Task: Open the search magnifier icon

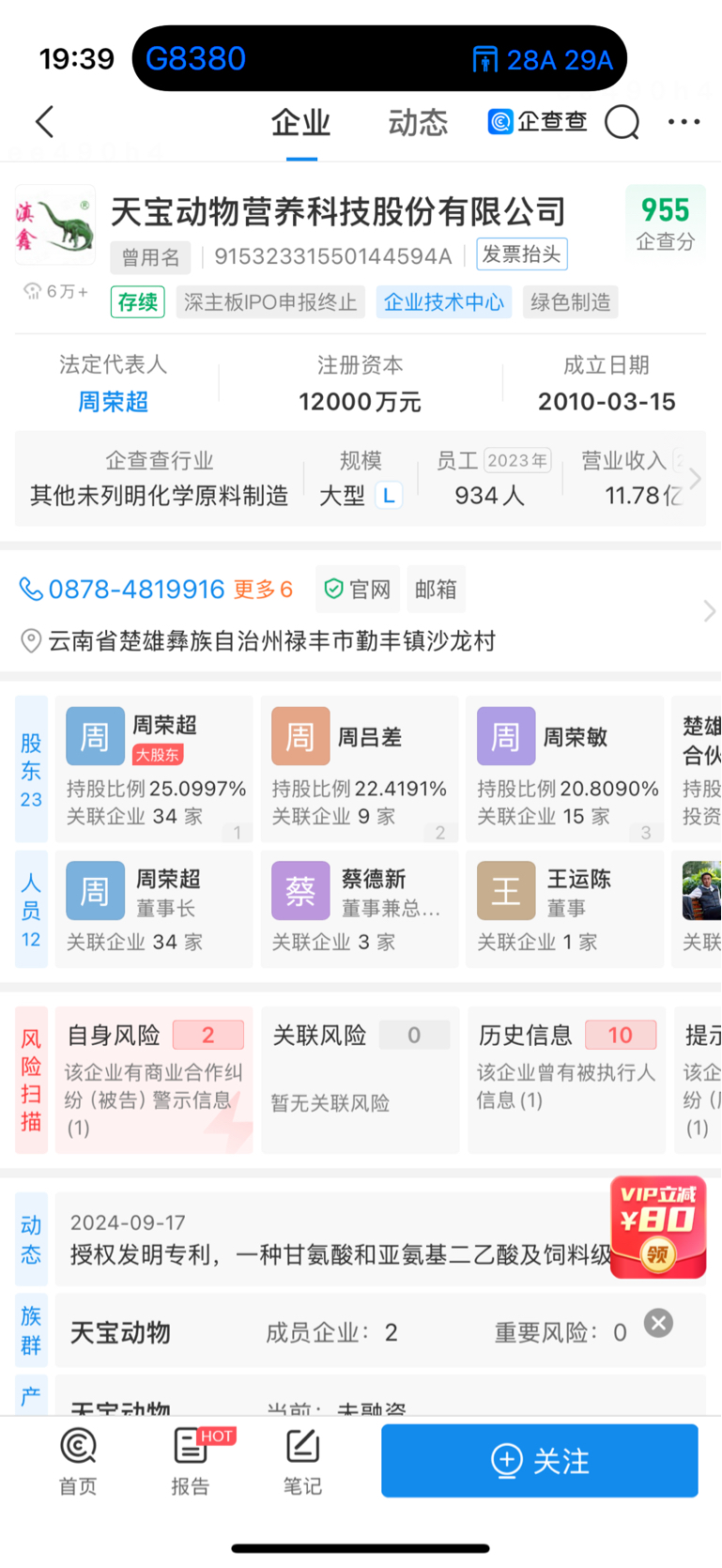Action: tap(622, 122)
